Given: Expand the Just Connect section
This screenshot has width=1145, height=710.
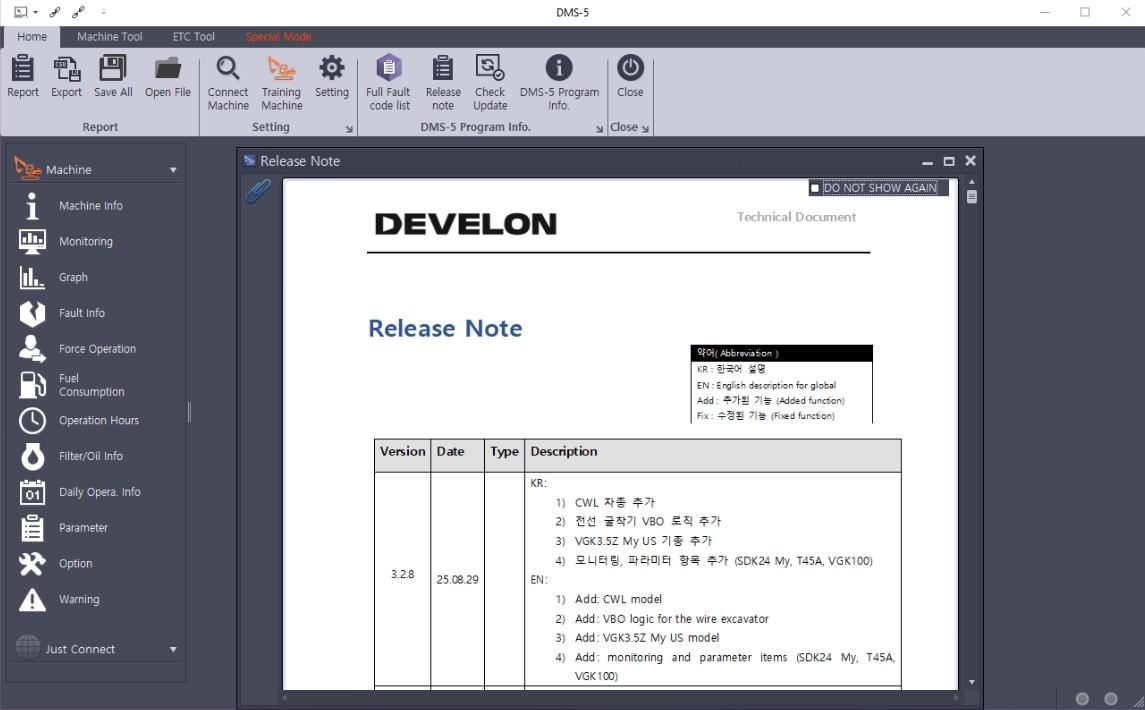Looking at the screenshot, I should (173, 650).
